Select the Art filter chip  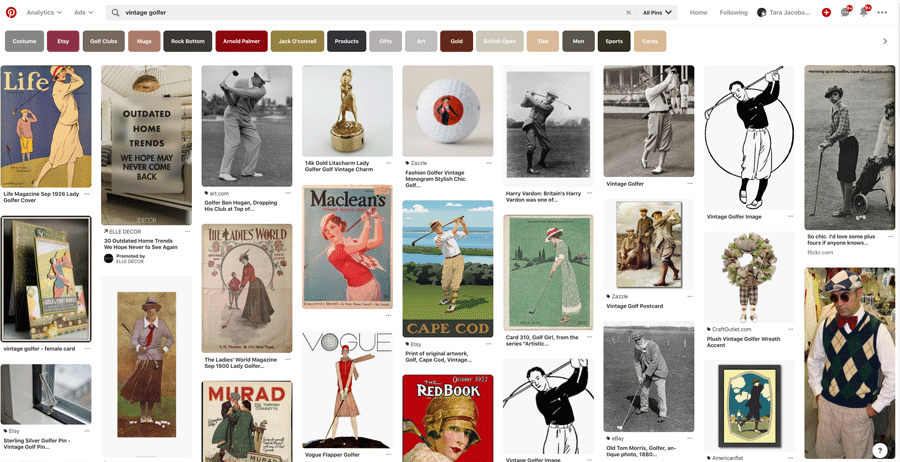[x=421, y=41]
